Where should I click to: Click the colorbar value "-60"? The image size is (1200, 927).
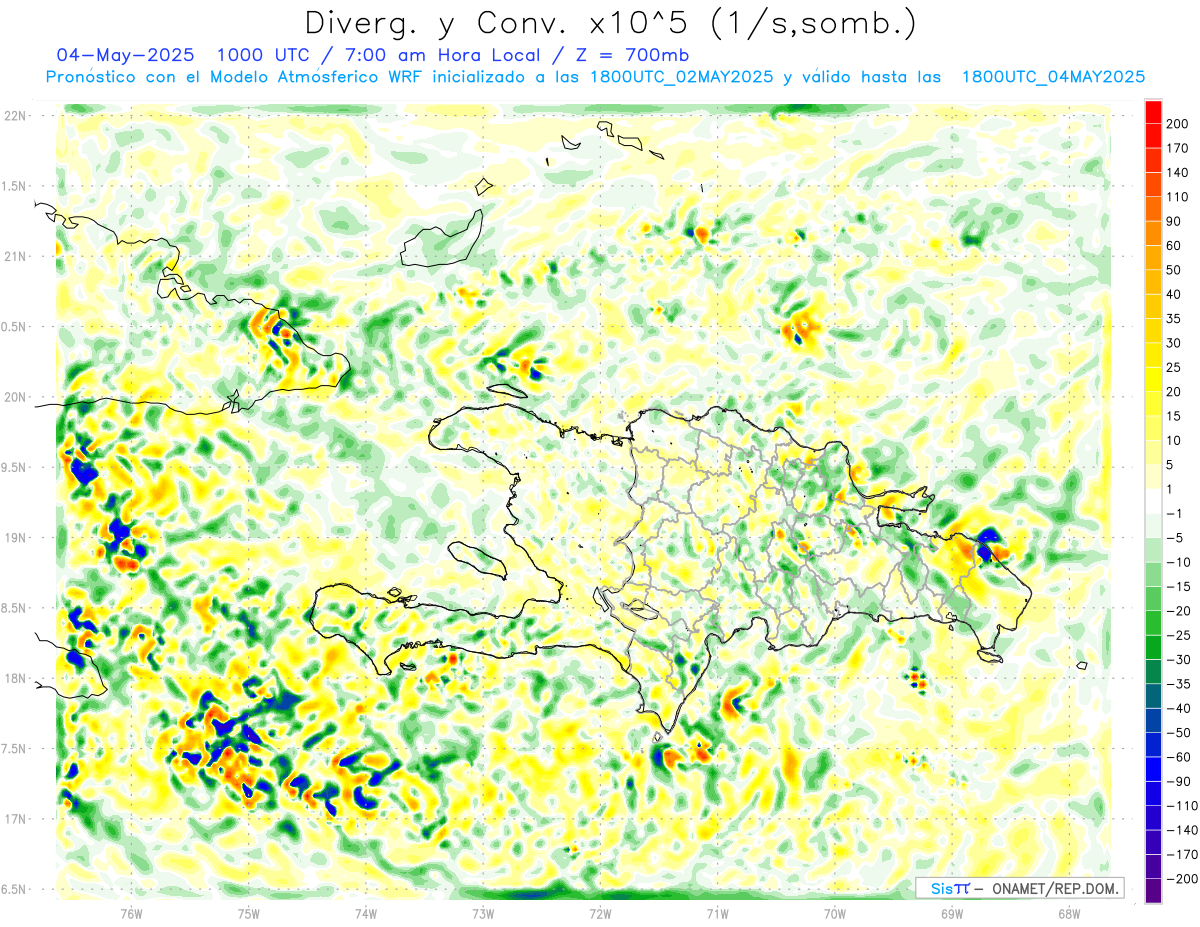coord(1178,756)
